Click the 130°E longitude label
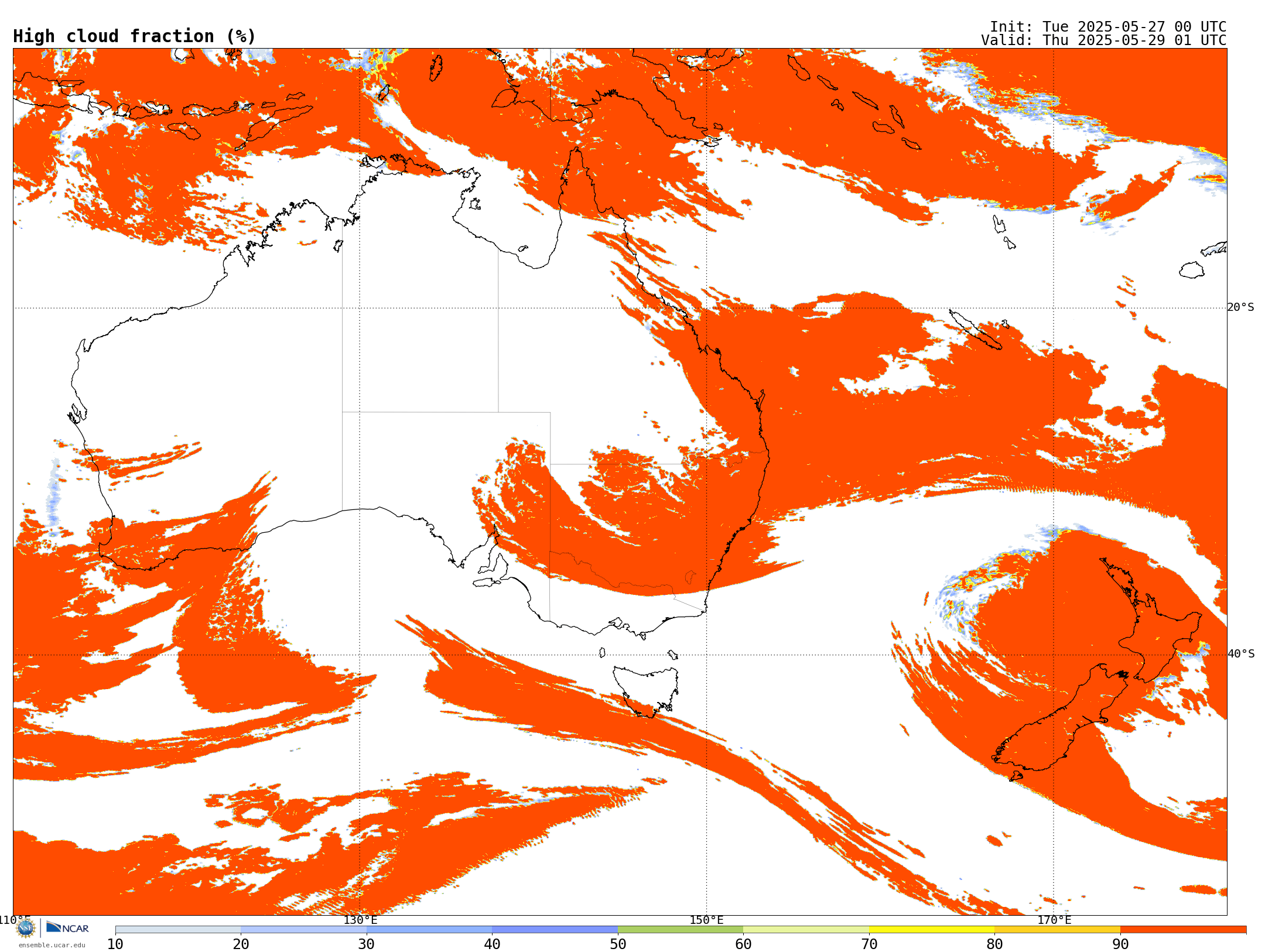The image size is (1265, 952). 360,920
